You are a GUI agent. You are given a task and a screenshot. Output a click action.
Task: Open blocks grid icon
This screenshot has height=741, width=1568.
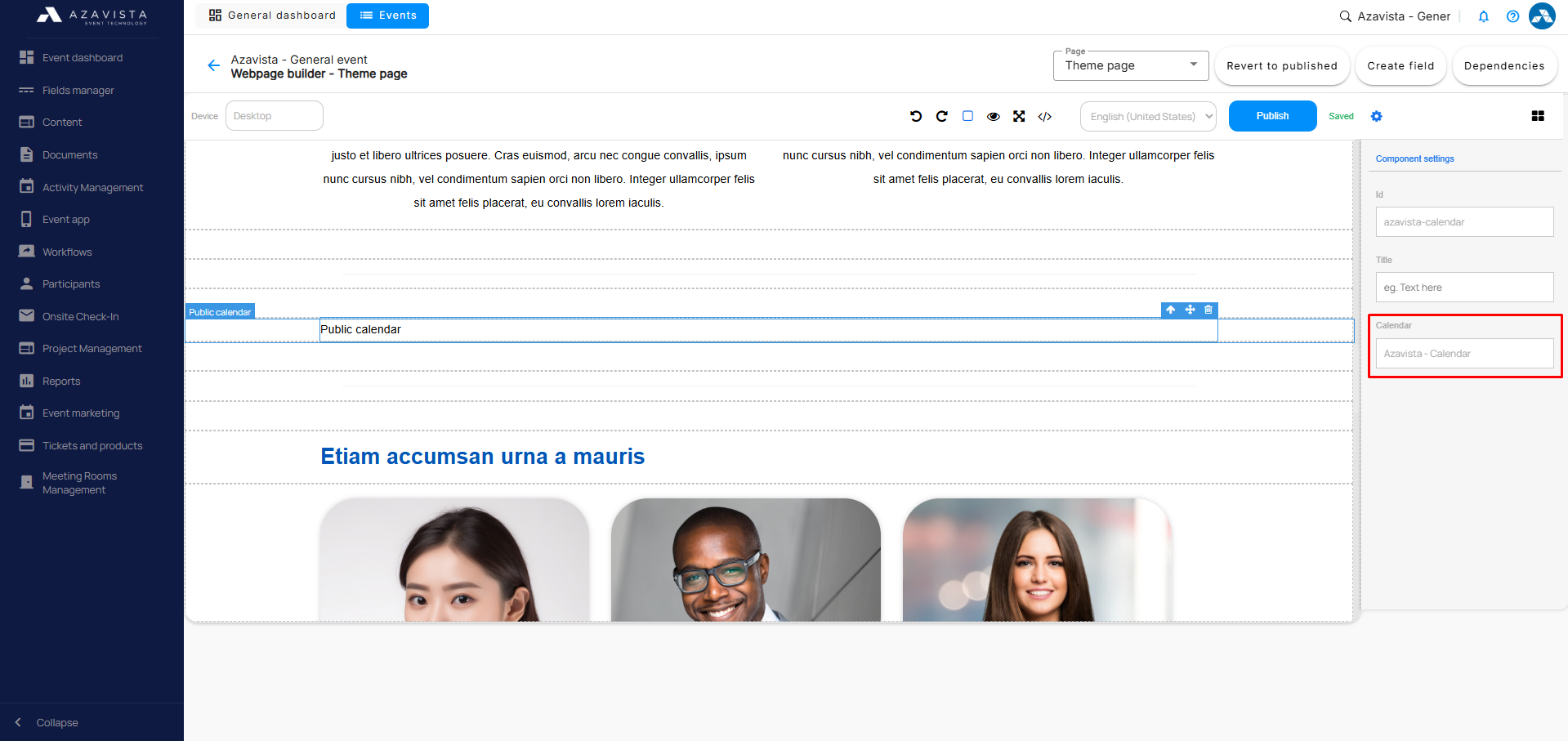[1538, 116]
